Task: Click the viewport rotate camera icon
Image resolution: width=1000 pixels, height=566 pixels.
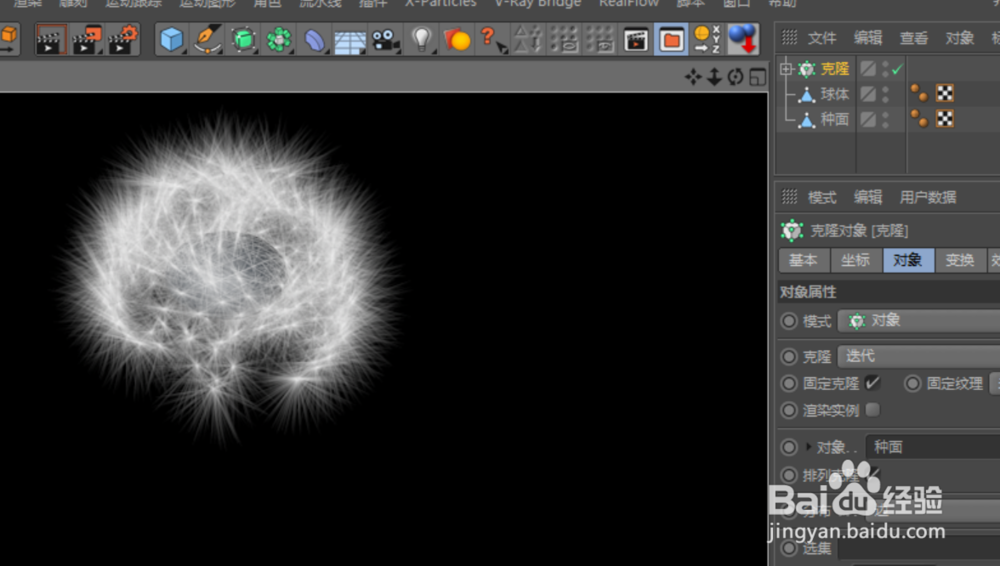Action: [735, 77]
